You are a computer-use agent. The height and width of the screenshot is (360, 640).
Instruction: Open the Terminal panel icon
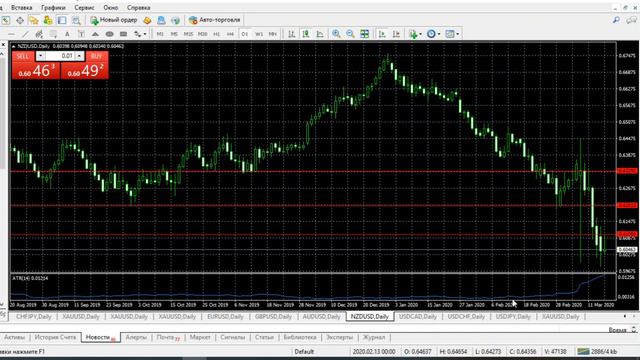pyautogui.click(x=62, y=20)
